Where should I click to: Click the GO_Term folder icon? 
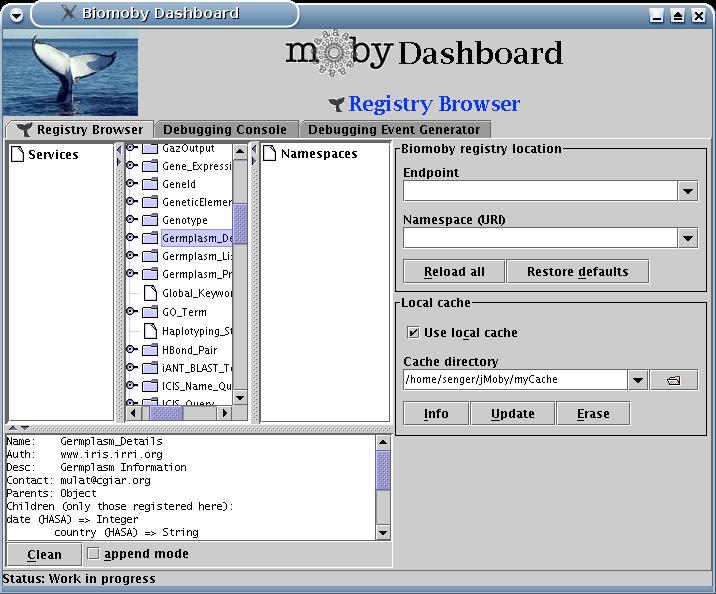coord(150,312)
